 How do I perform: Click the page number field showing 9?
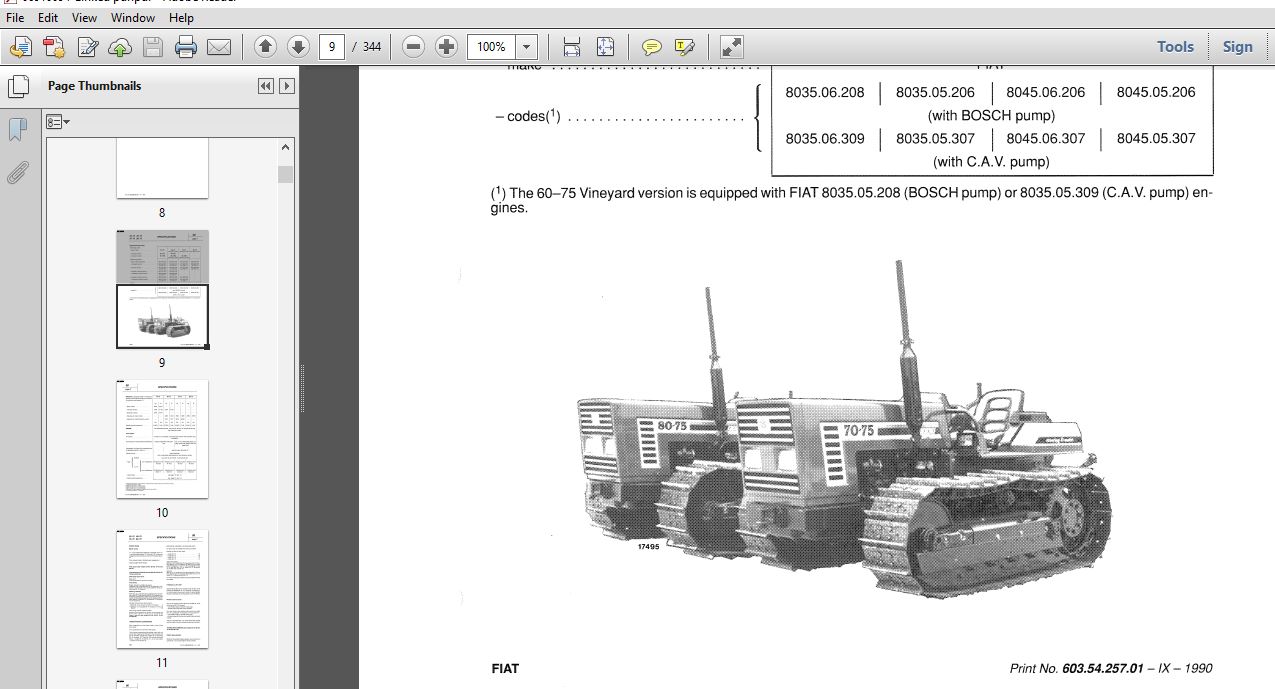pos(332,46)
